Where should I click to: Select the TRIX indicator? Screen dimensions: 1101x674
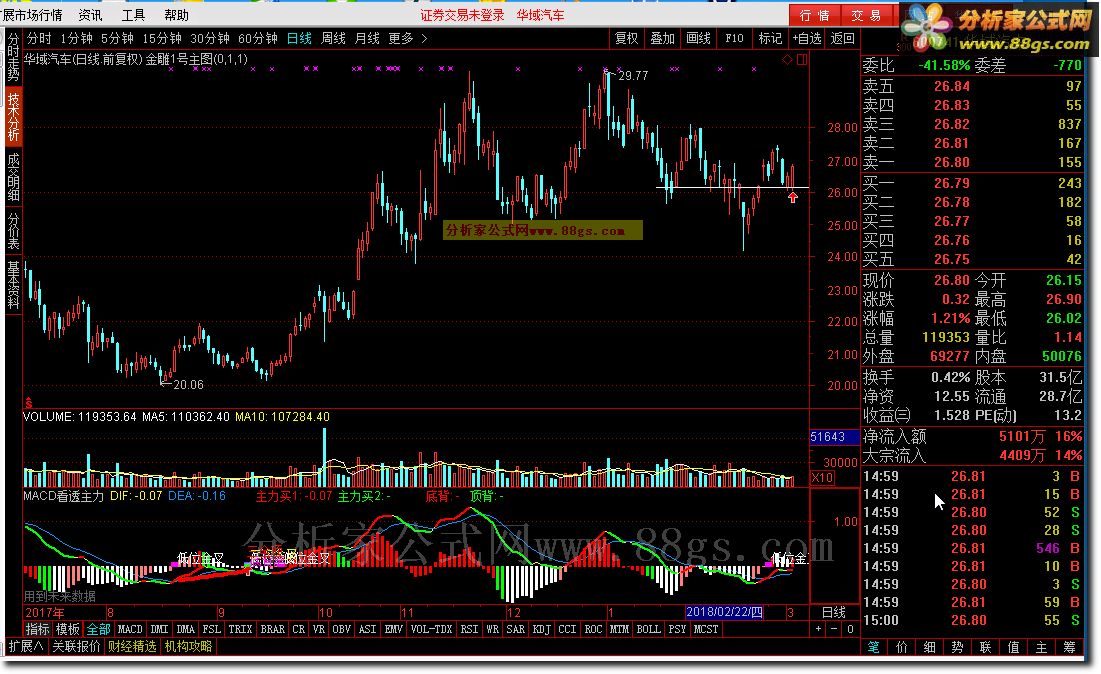[240, 629]
